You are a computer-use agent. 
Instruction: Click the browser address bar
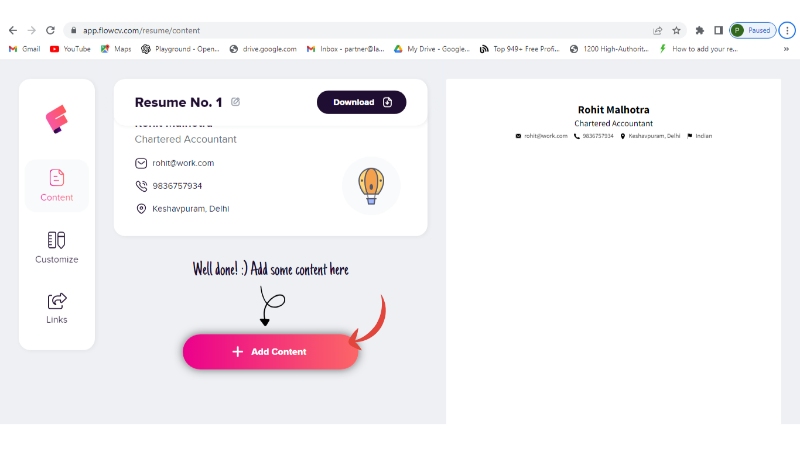350,30
